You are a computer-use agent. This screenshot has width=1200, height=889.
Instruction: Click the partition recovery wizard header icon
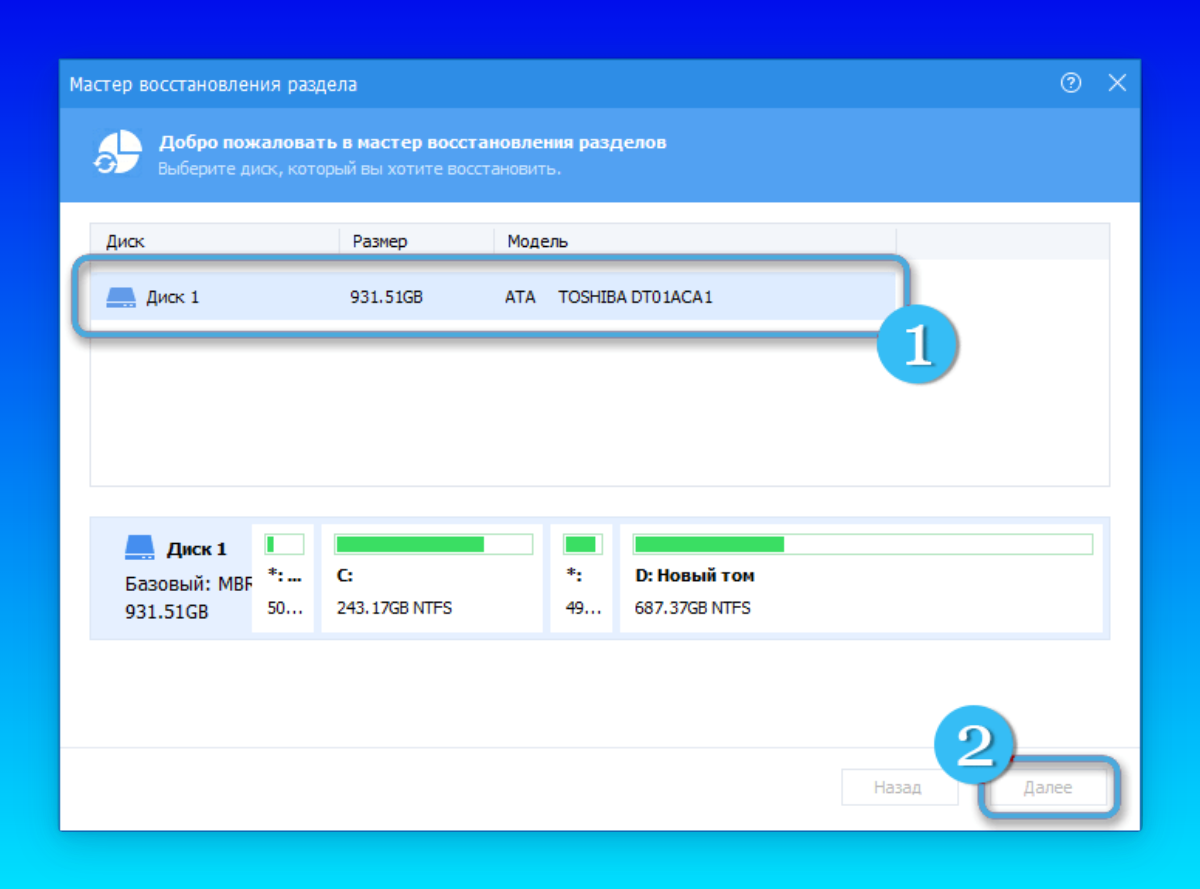(x=117, y=152)
